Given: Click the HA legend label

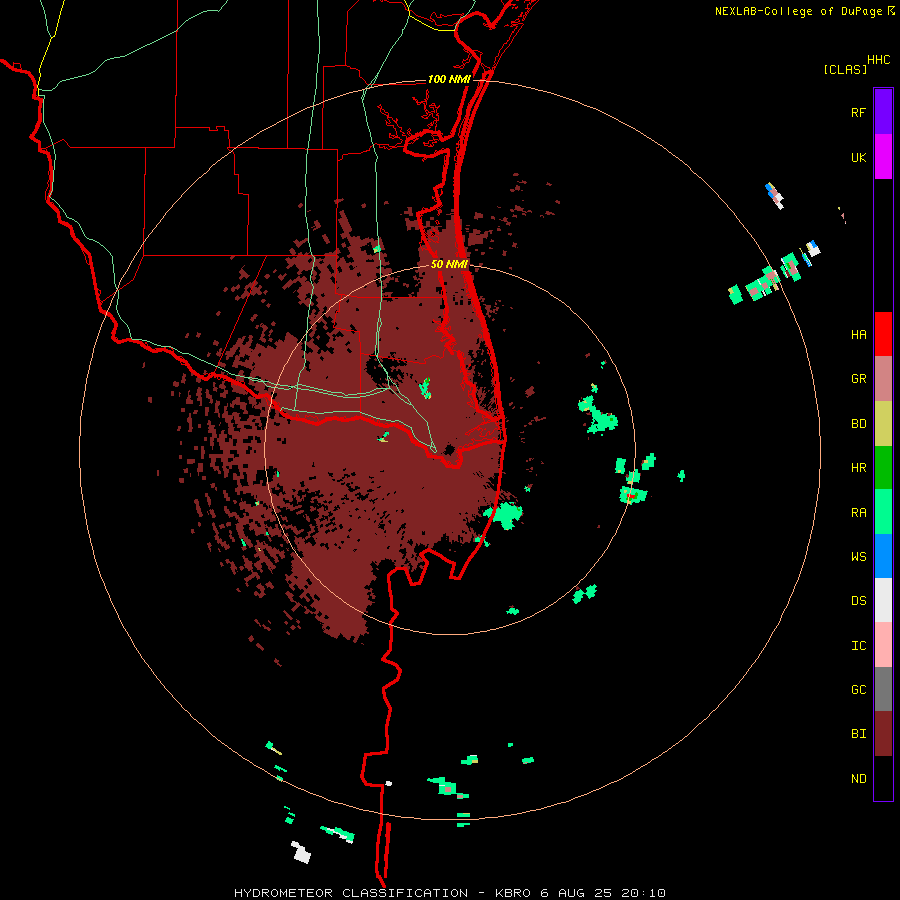Looking at the screenshot, I should tap(858, 334).
